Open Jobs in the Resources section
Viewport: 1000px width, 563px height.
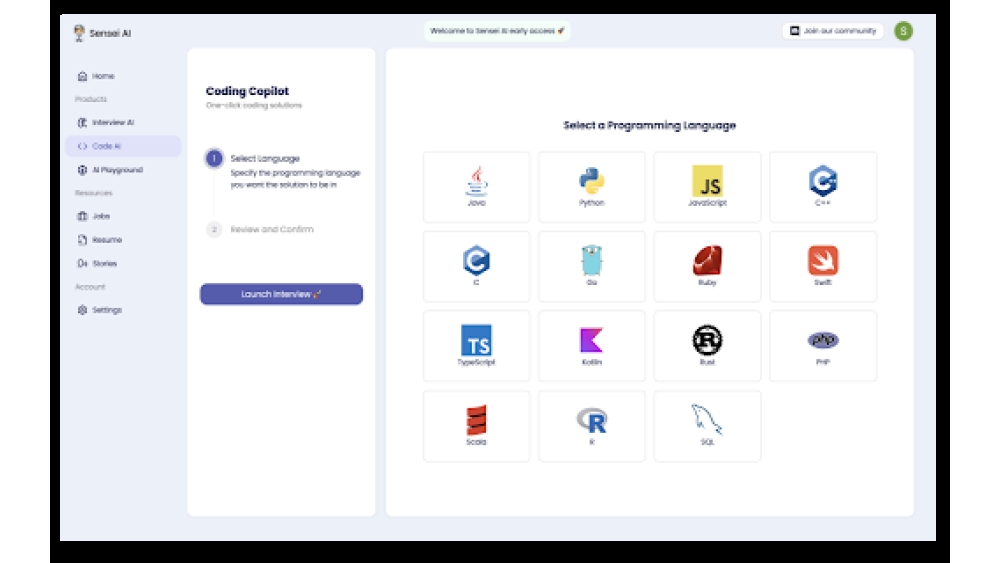(x=123, y=216)
